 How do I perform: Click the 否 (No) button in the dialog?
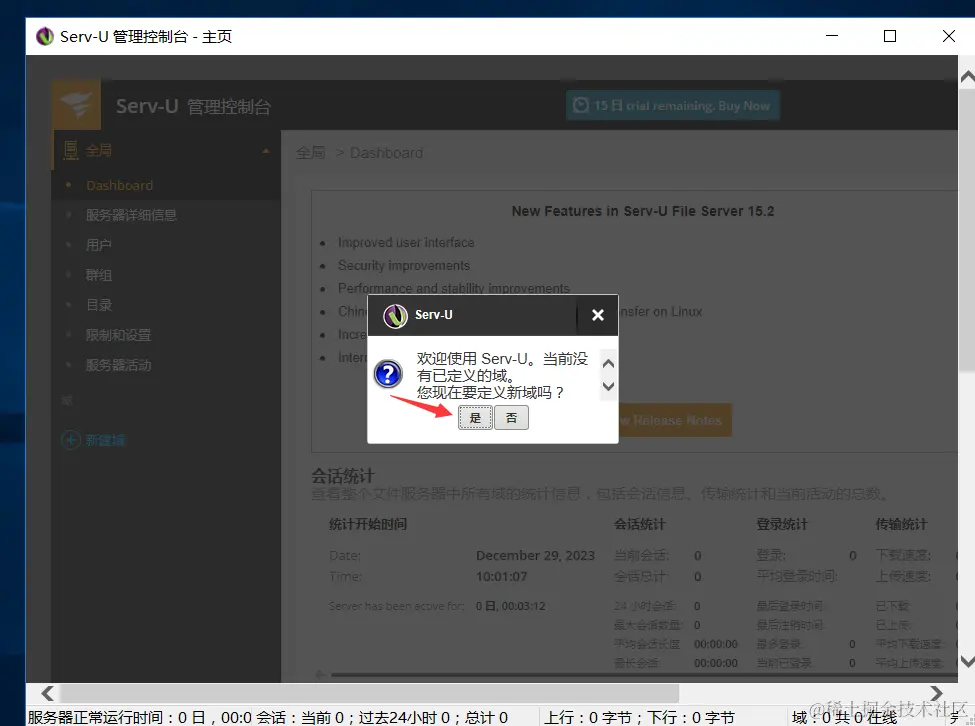tap(511, 418)
